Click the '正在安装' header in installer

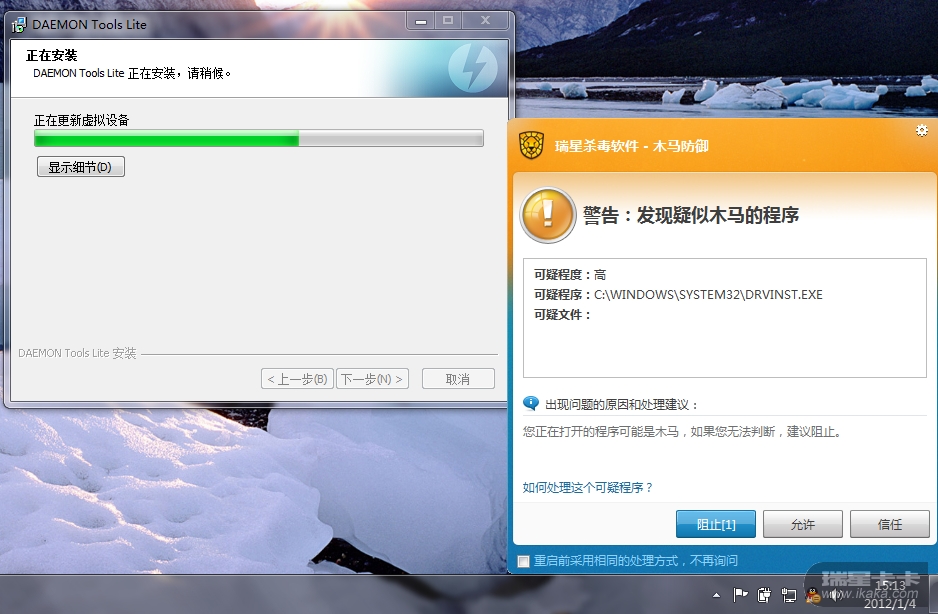[x=51, y=56]
